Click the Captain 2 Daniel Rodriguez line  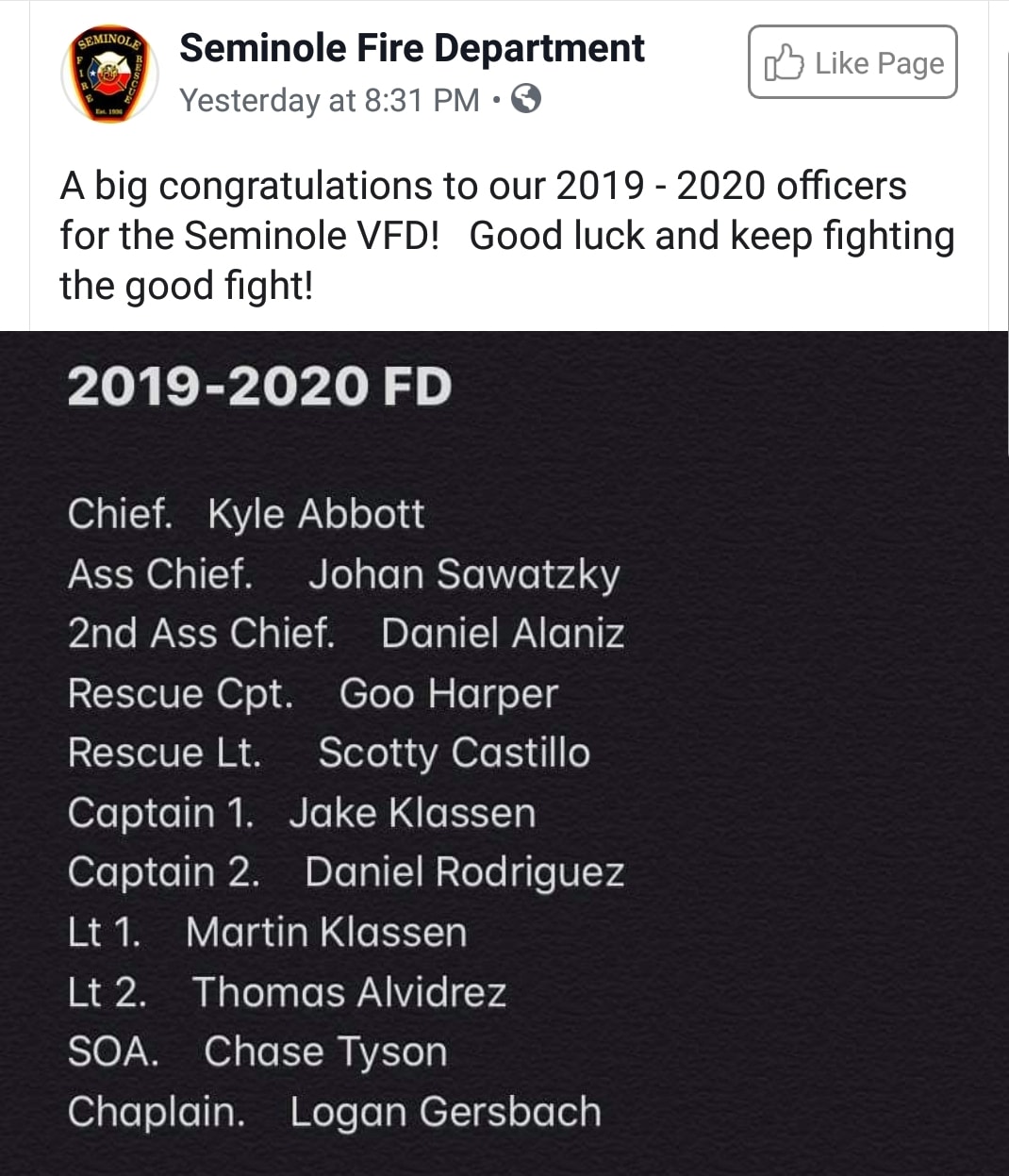(x=346, y=872)
